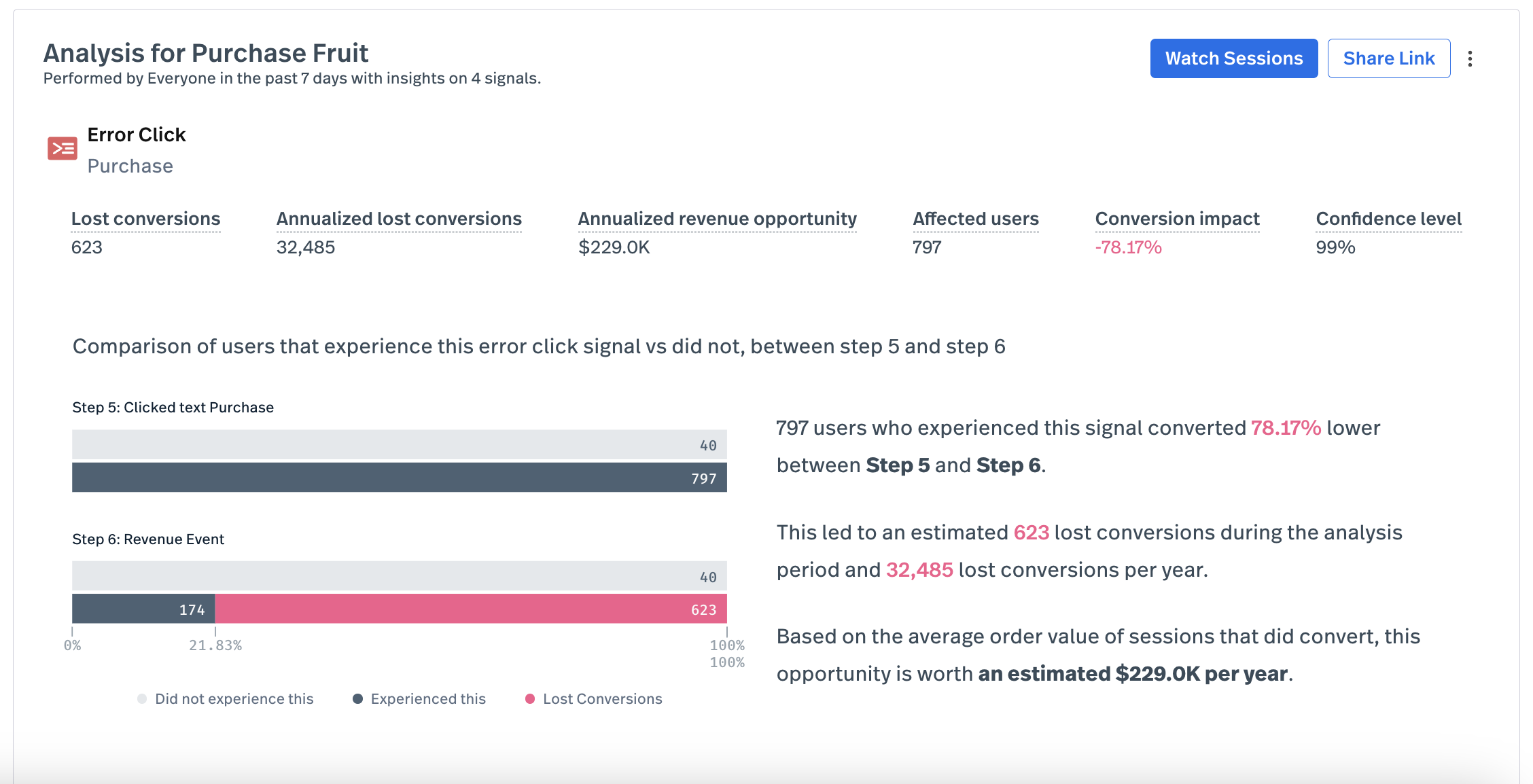Click the red Error Click signal icon
This screenshot has height=784, width=1533.
pos(63,148)
